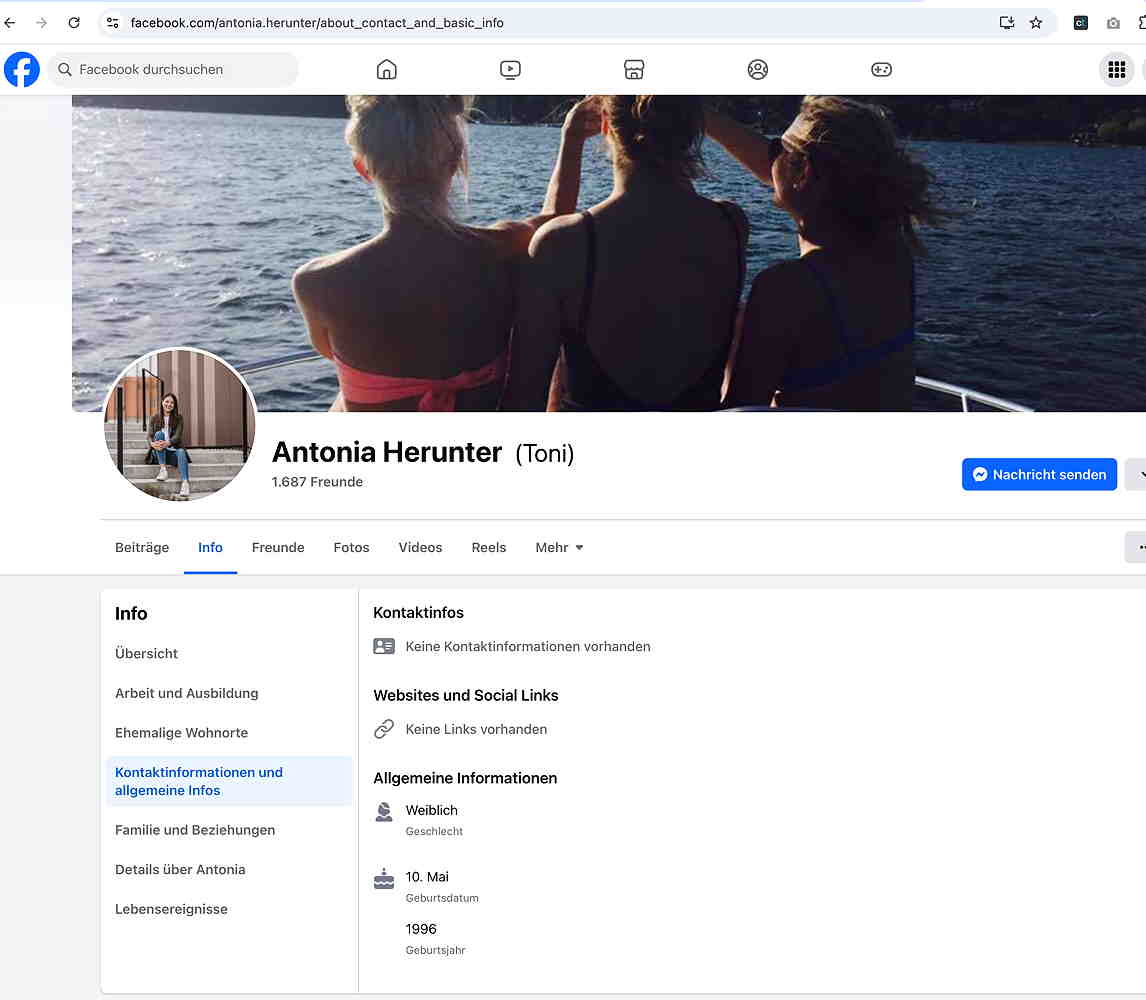Open Ehemalige Wohnorte section
Image resolution: width=1146 pixels, height=1000 pixels.
coord(181,732)
